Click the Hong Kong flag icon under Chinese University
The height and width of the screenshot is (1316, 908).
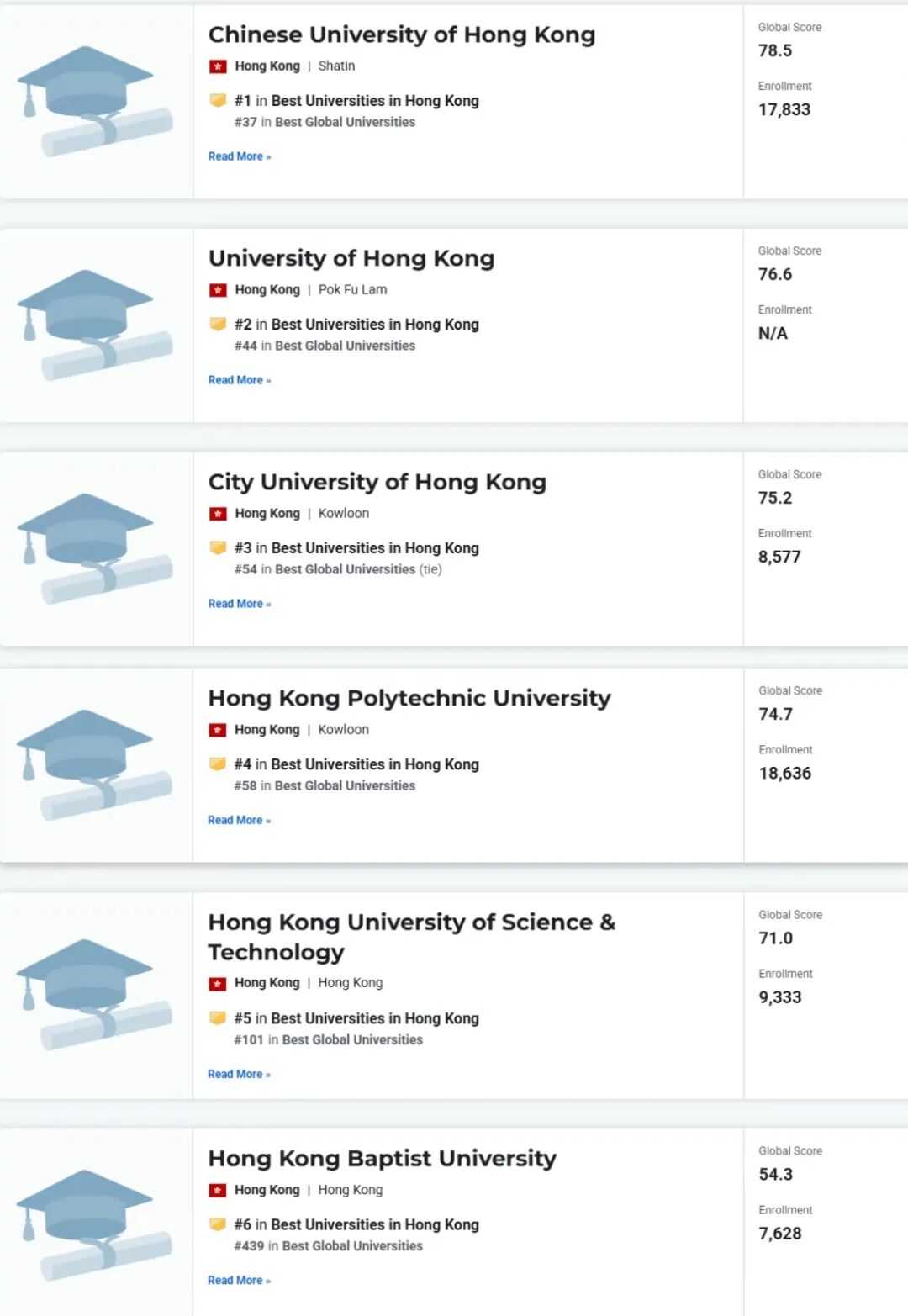(218, 66)
